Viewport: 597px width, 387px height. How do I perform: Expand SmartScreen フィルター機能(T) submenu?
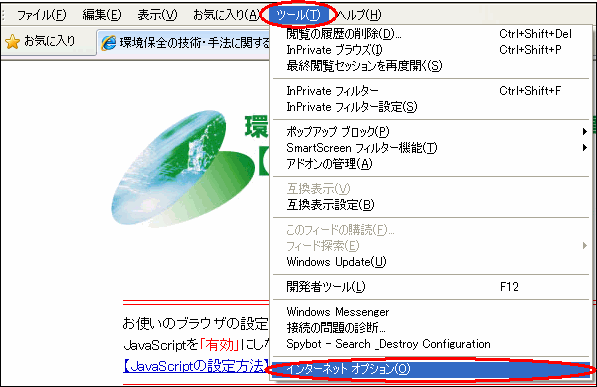tap(431, 148)
